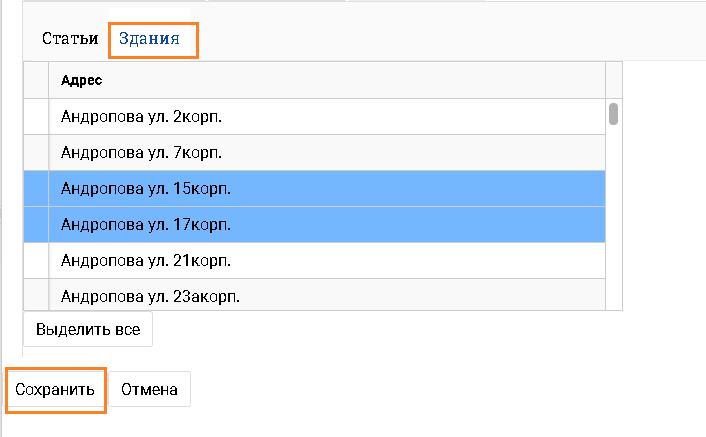Cancel with the Отмена button
This screenshot has height=437, width=706.
coord(149,389)
